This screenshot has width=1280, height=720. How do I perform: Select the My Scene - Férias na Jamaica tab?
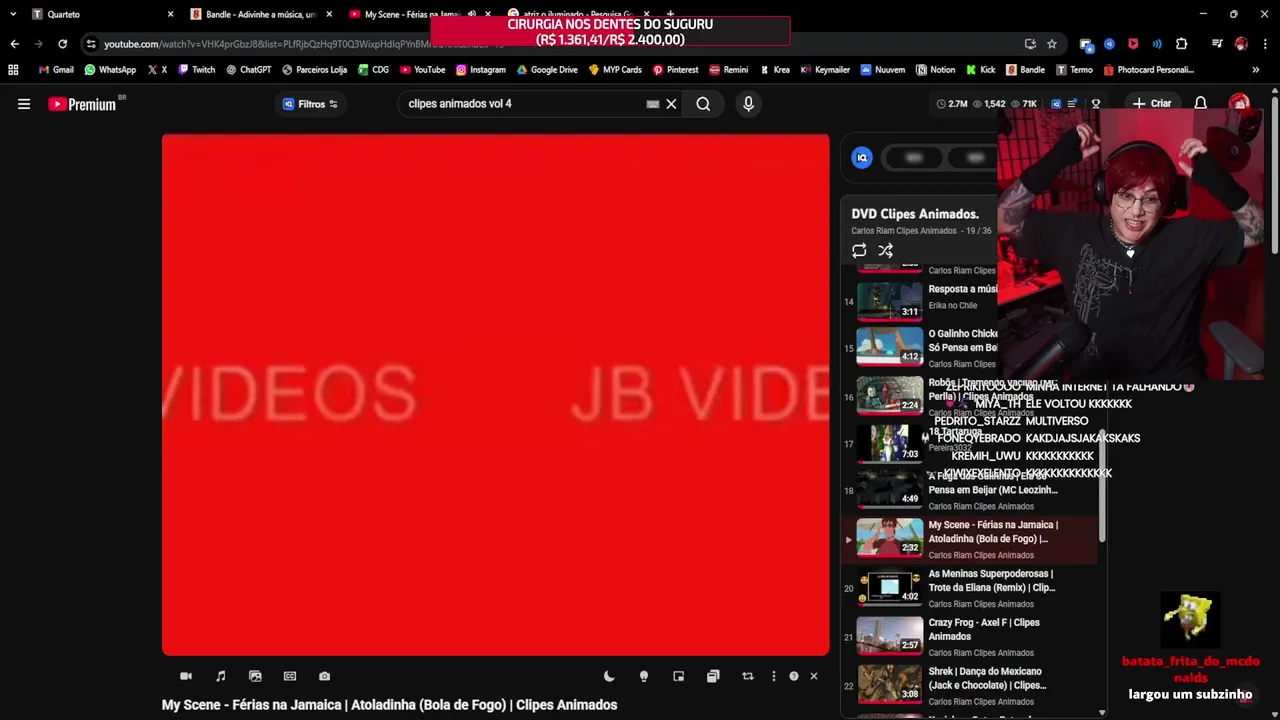(x=420, y=14)
